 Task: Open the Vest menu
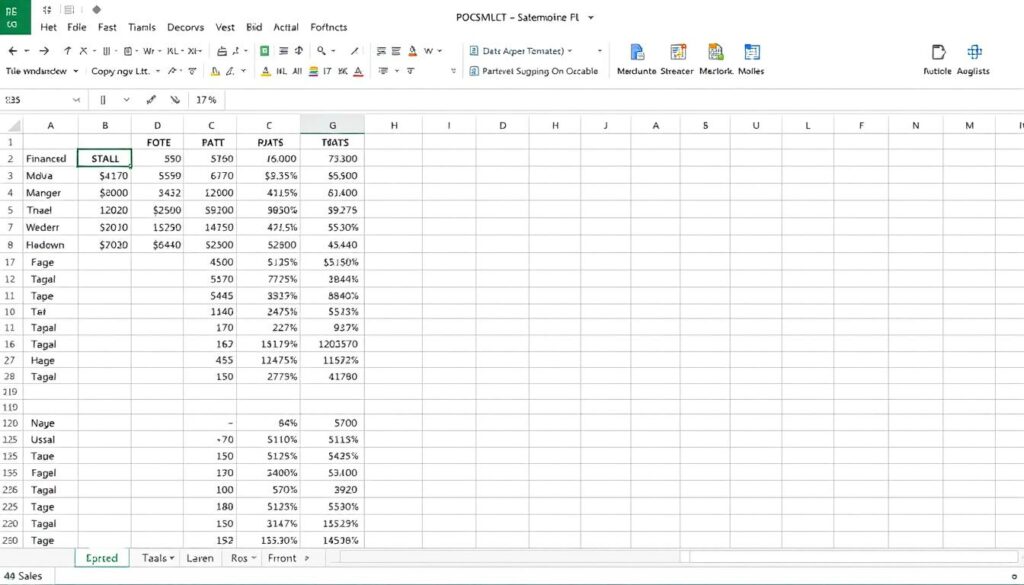pos(225,27)
